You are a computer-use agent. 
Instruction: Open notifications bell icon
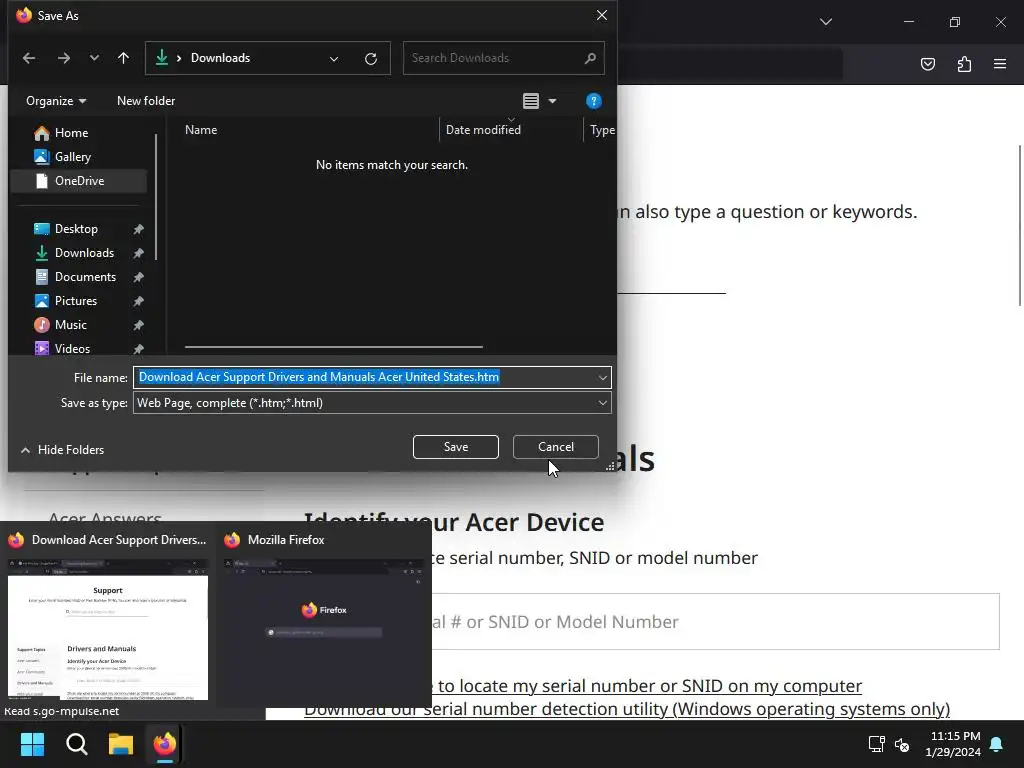pyautogui.click(x=997, y=744)
